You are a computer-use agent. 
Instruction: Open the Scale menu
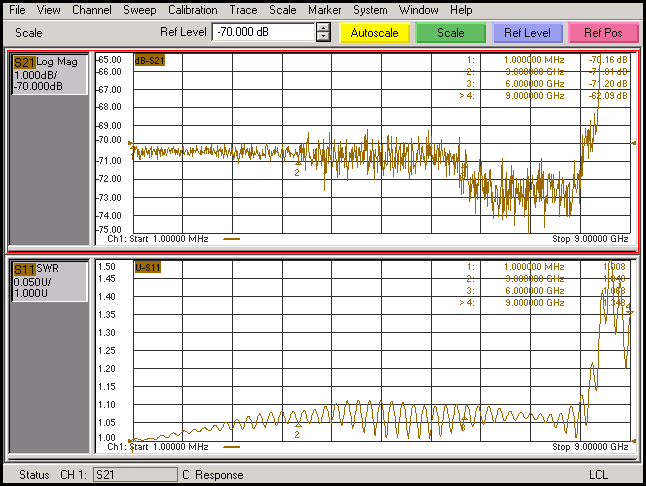point(282,9)
